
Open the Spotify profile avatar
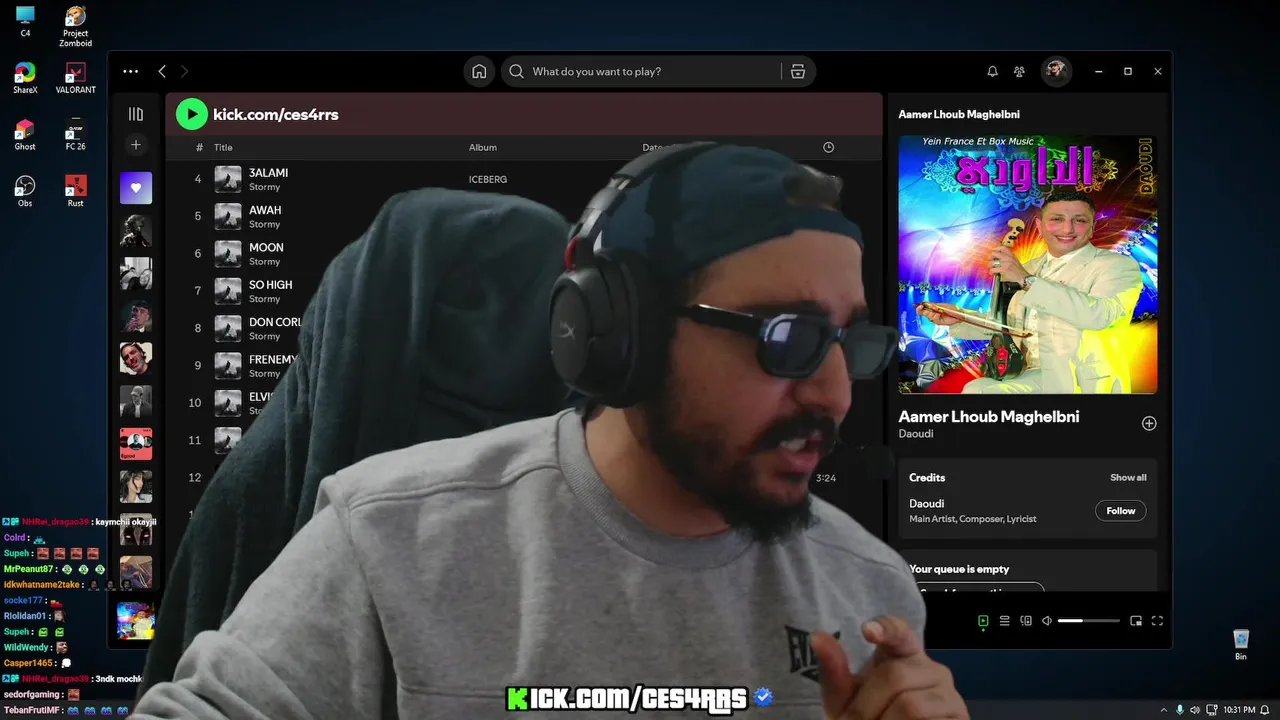click(x=1056, y=71)
